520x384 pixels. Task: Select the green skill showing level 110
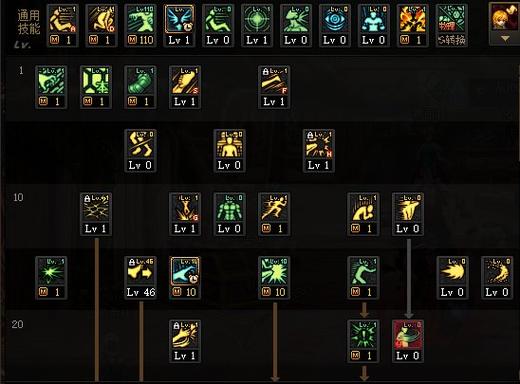pos(140,26)
